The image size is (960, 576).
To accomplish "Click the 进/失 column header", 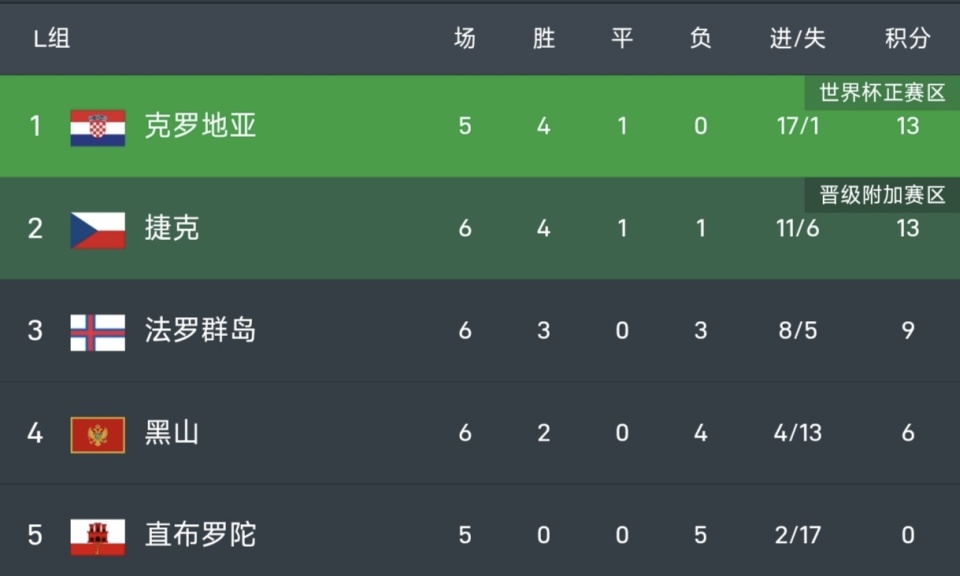I will pyautogui.click(x=797, y=39).
